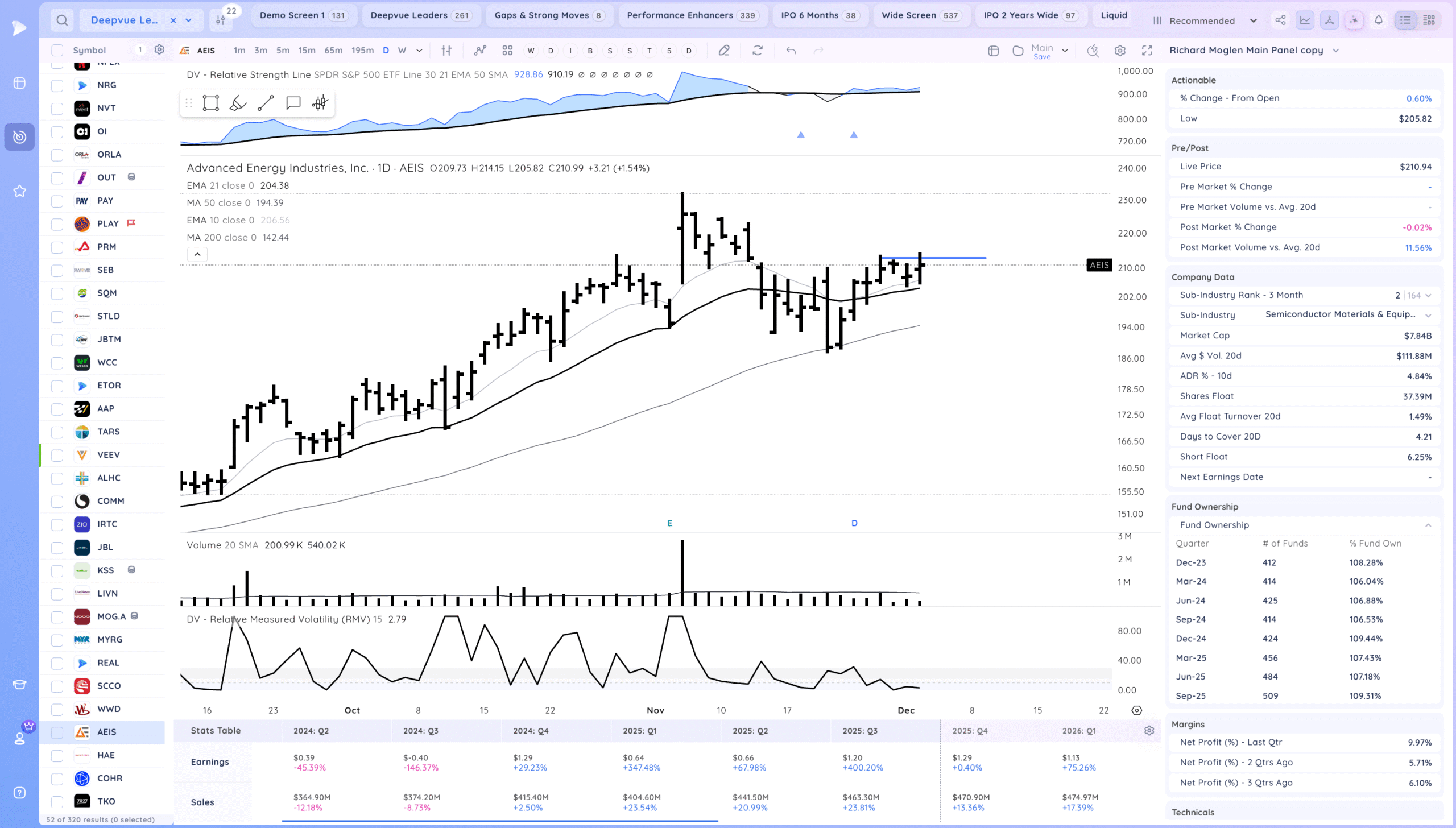Select COHR in the symbol list
Image resolution: width=1456 pixels, height=828 pixels.
coord(110,779)
